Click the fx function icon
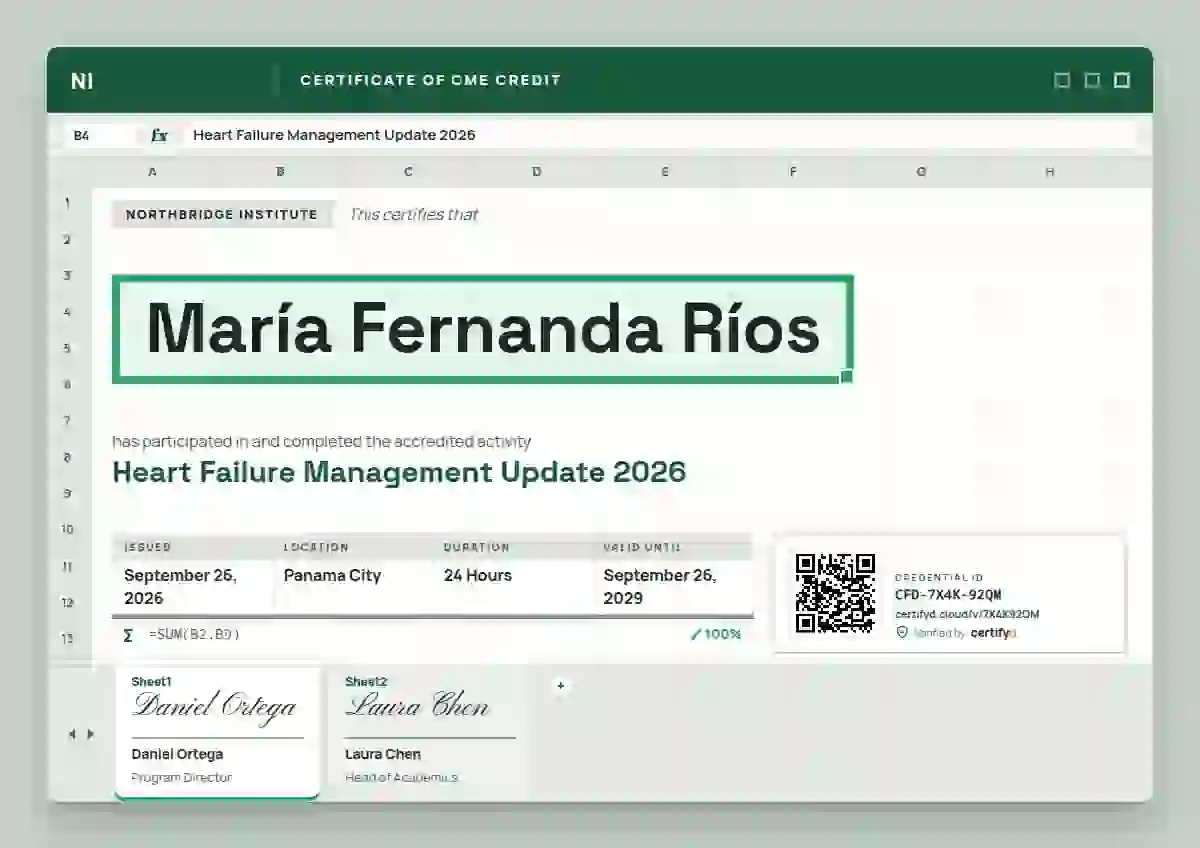Screen dimensions: 1200x848 159,135
